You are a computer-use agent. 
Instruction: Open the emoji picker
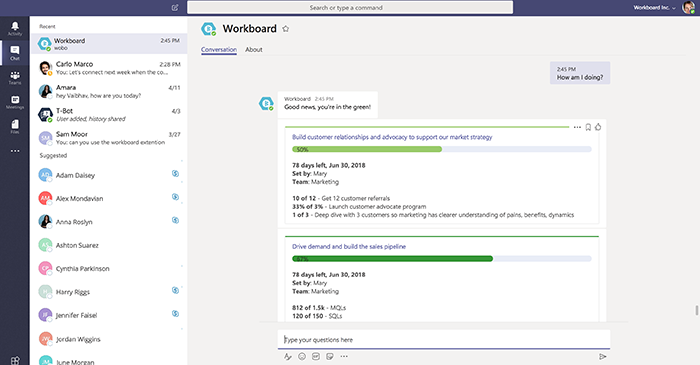302,357
